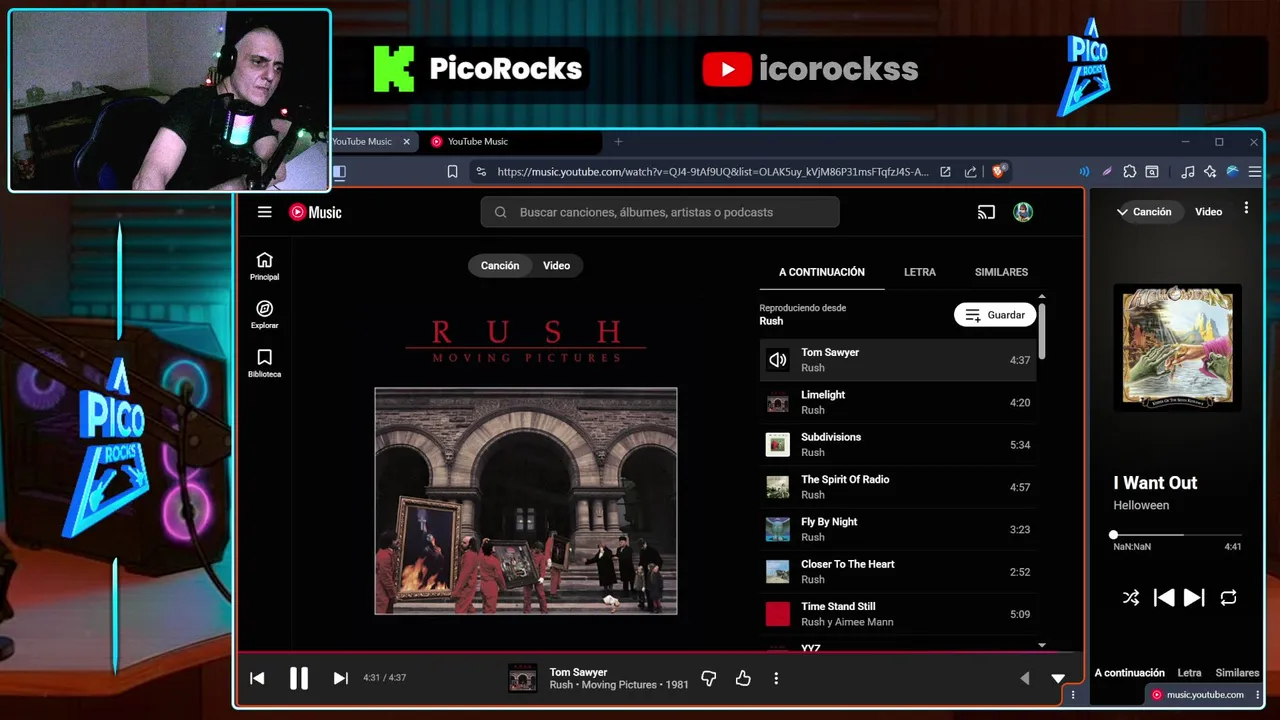Play Subdivisions from the queue

(x=898, y=444)
